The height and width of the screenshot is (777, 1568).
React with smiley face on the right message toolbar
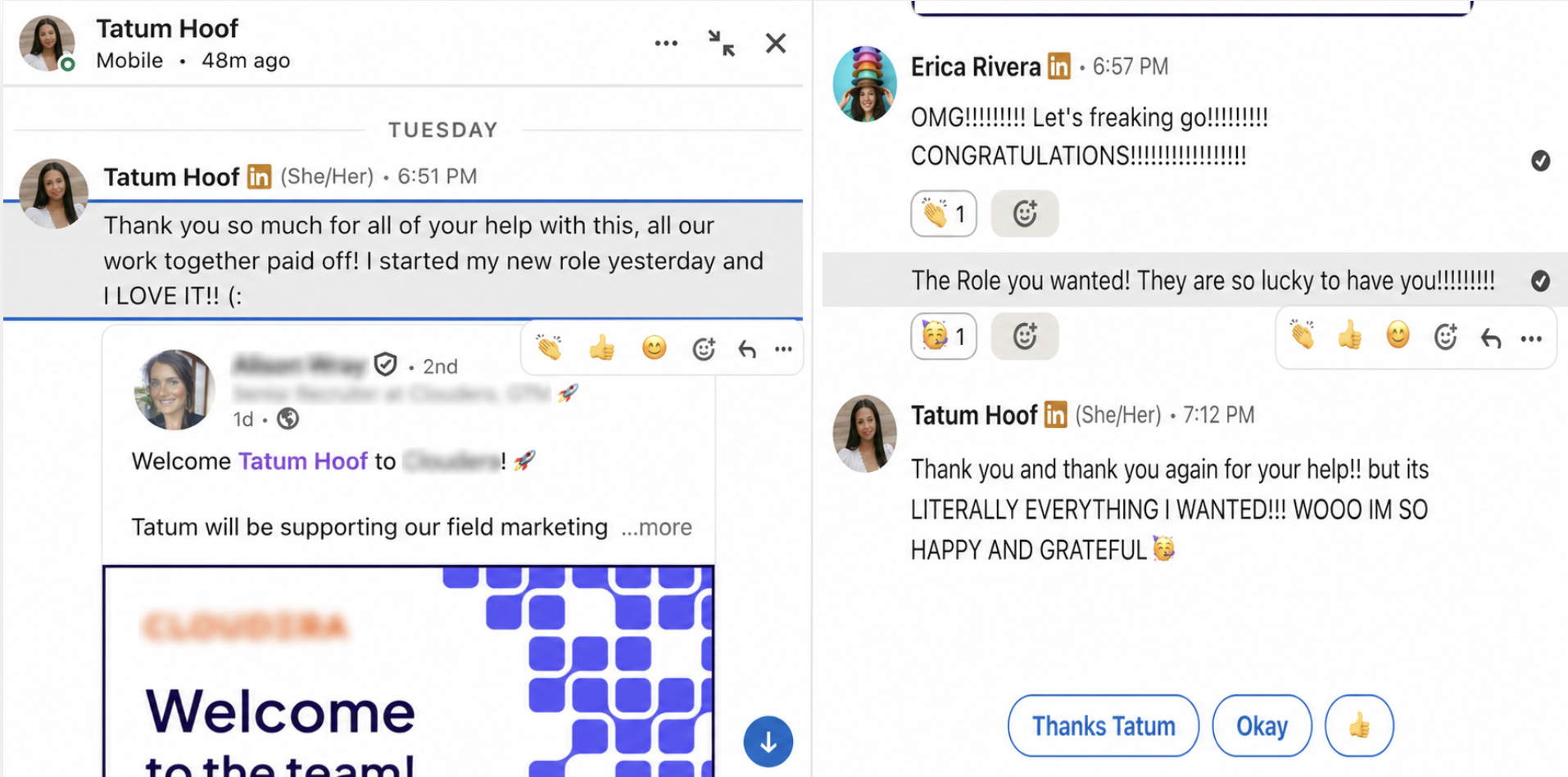[1398, 336]
